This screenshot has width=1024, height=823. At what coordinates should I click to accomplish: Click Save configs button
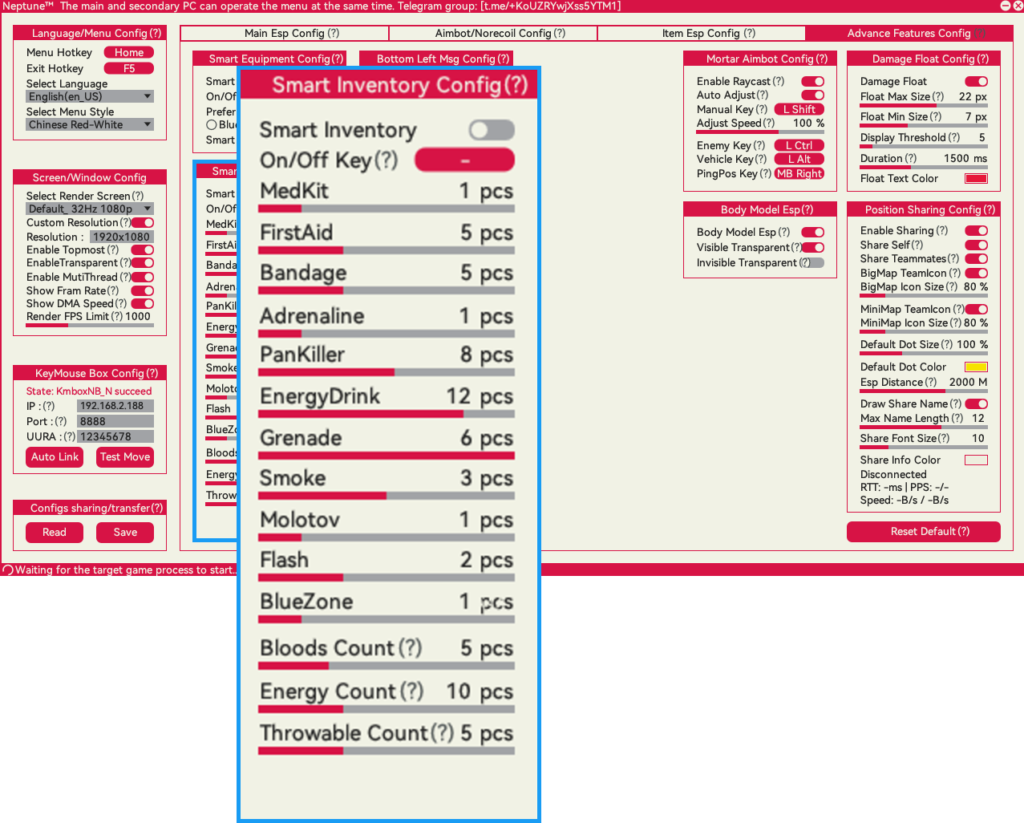click(125, 532)
